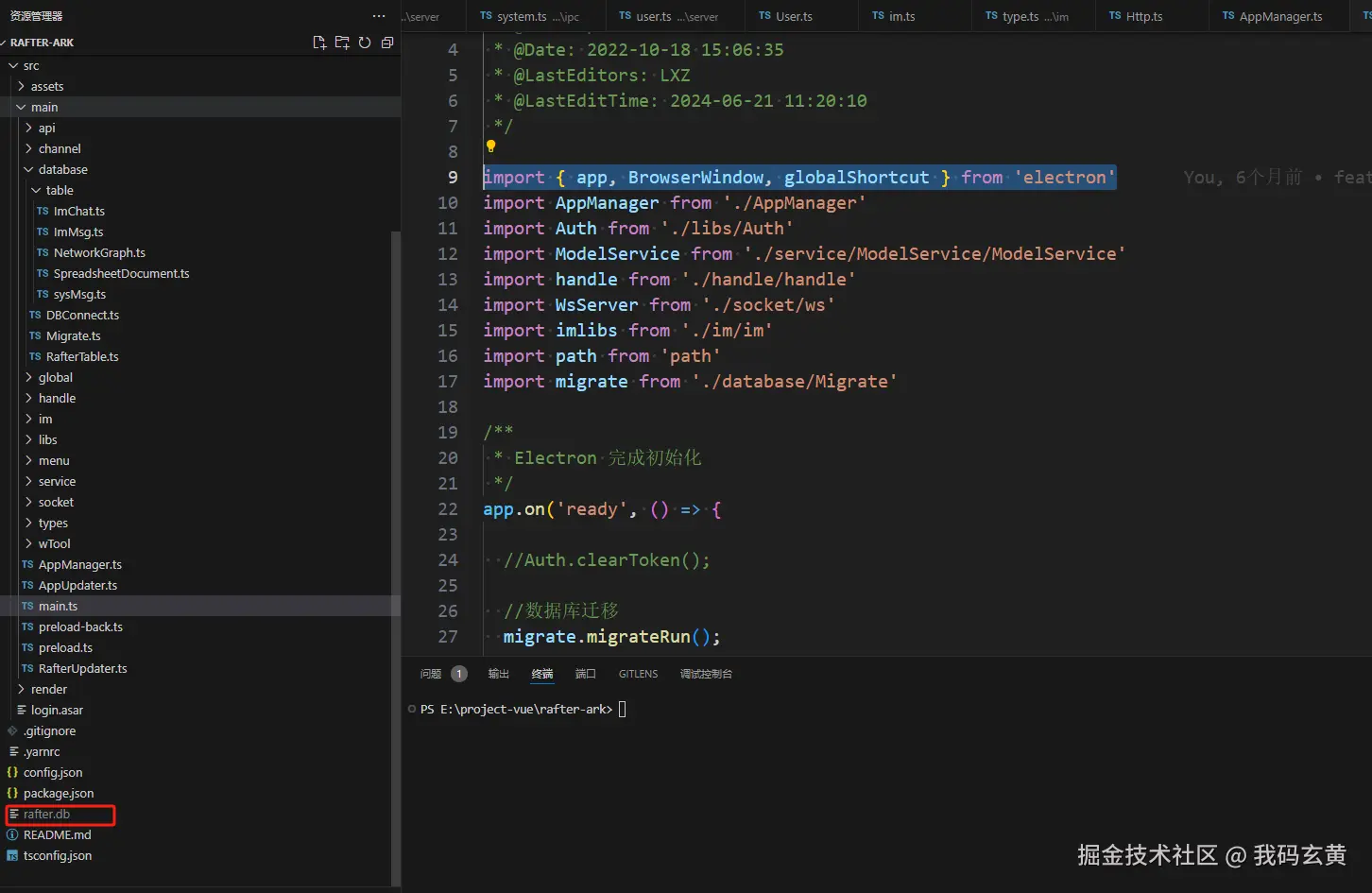Open the 输出 (Output) panel tab
This screenshot has height=893, width=1372.
pos(498,674)
